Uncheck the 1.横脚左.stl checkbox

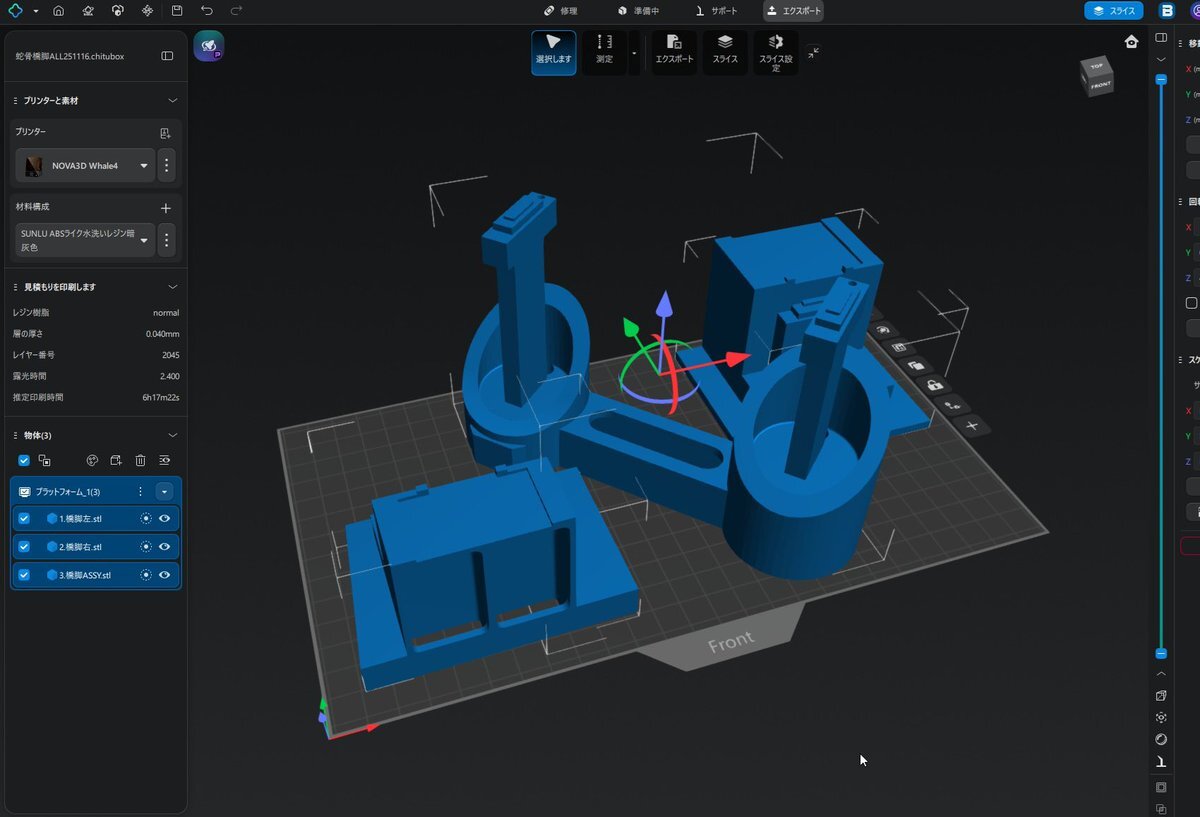(24, 519)
